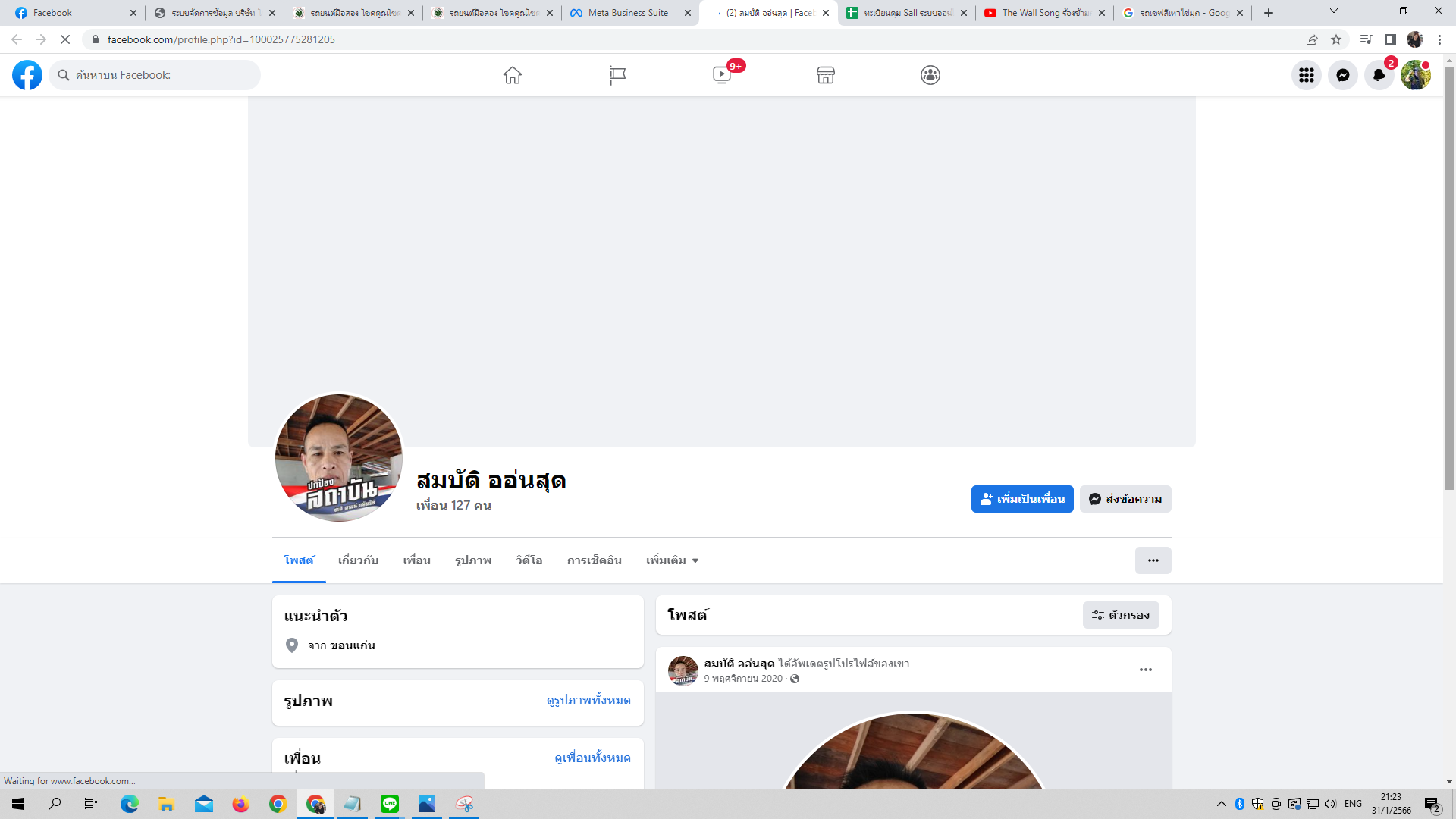The width and height of the screenshot is (1456, 819).
Task: Open the notifications bell icon
Action: (x=1379, y=75)
